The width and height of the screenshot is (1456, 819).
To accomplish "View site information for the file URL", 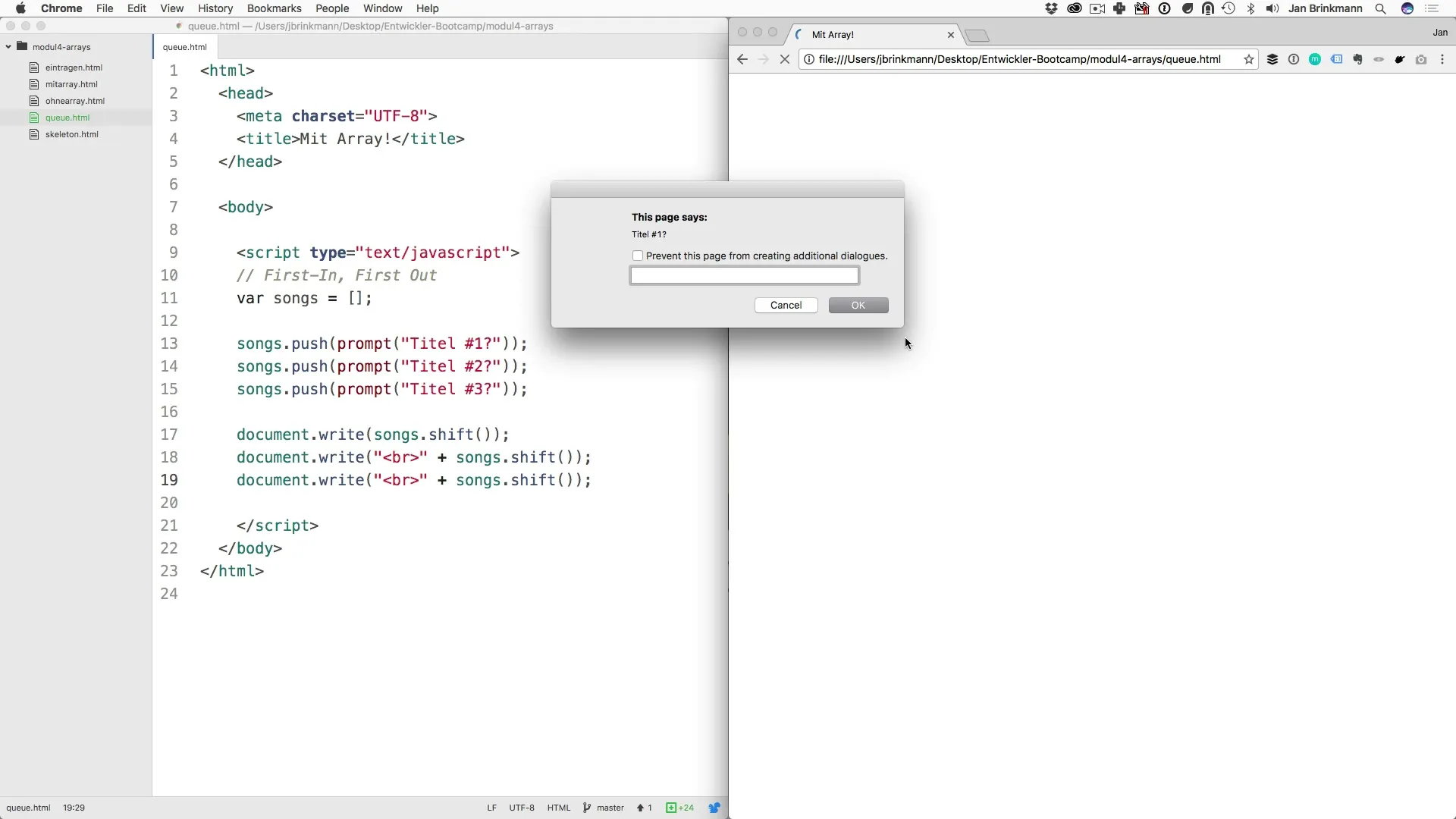I will [809, 59].
